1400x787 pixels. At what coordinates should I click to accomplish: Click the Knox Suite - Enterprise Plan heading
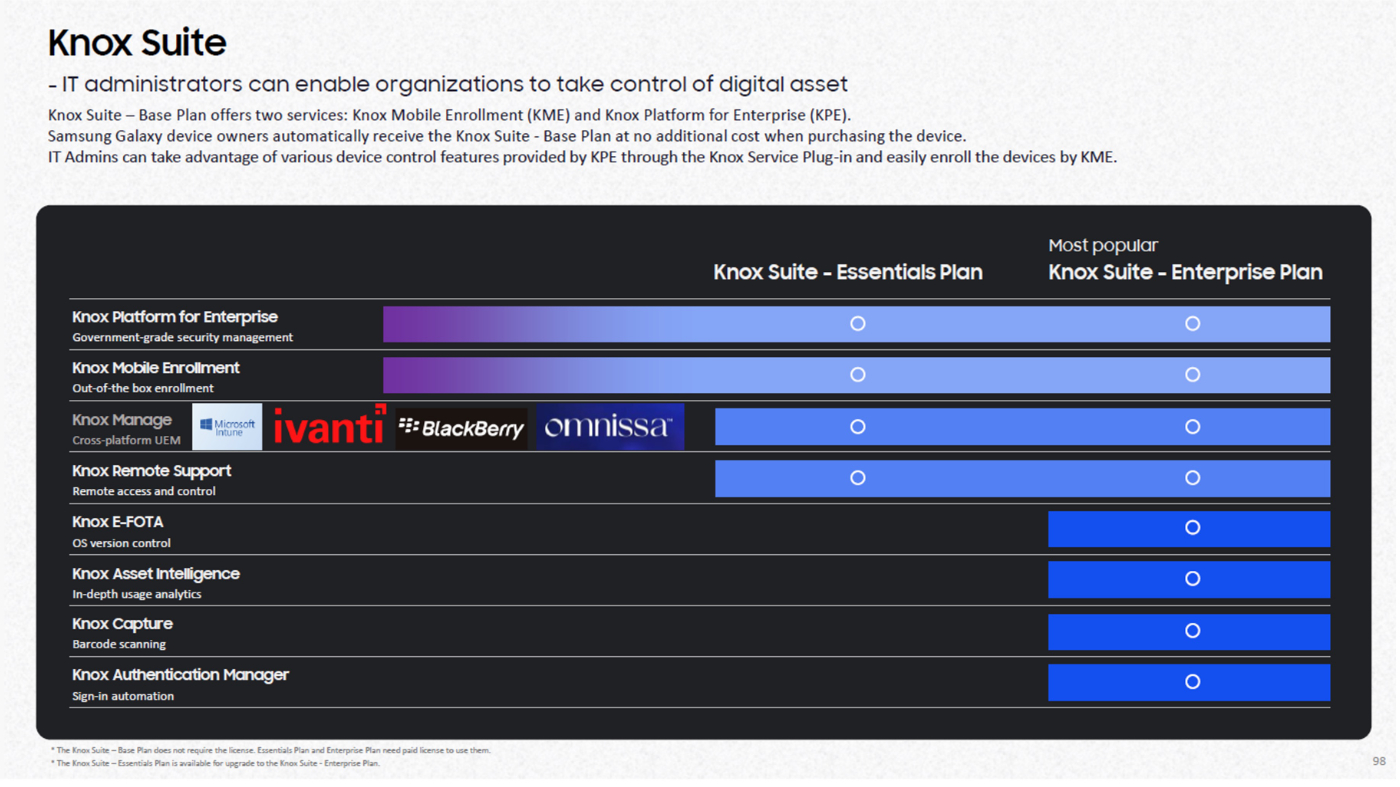pos(1185,272)
